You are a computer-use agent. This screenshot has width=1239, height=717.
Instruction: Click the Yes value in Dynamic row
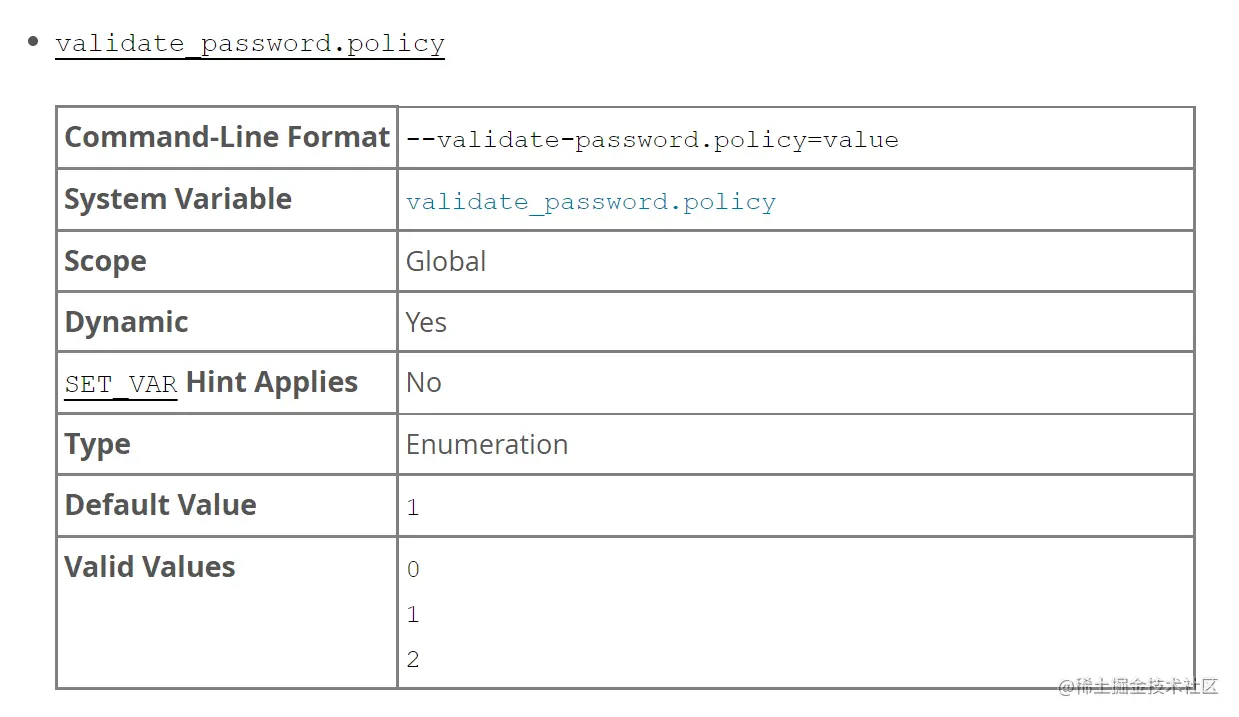pyautogui.click(x=426, y=322)
